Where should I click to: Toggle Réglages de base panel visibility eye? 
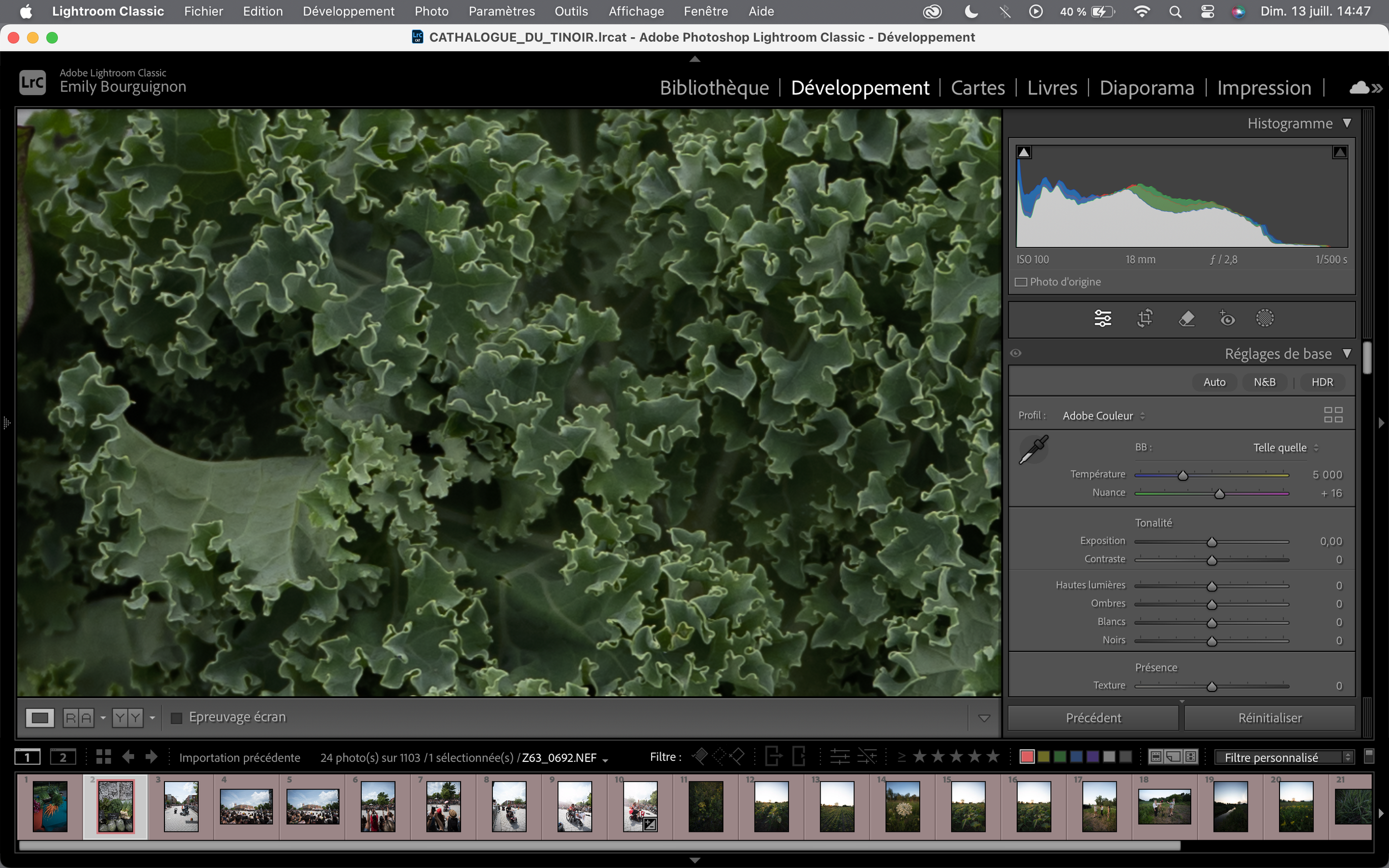tap(1016, 353)
